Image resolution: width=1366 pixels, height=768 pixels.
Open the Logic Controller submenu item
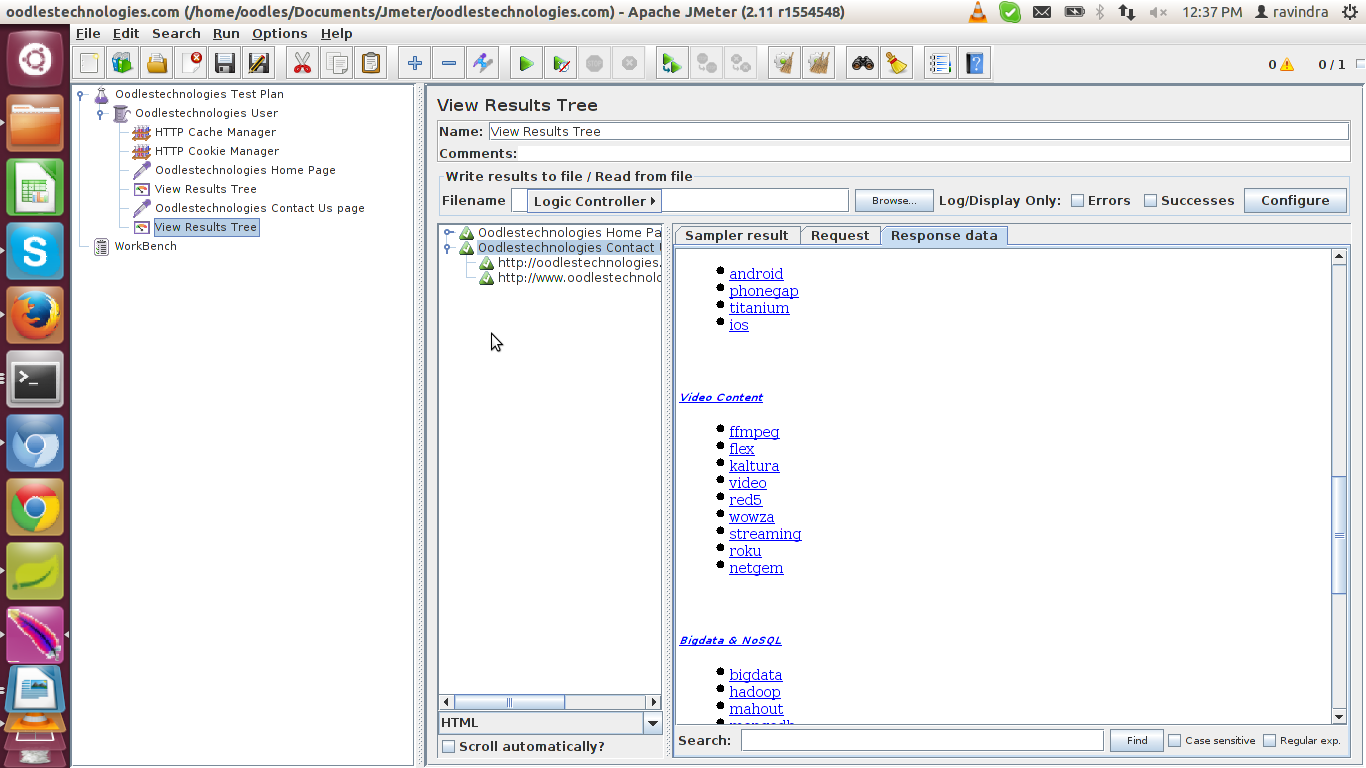tap(594, 201)
